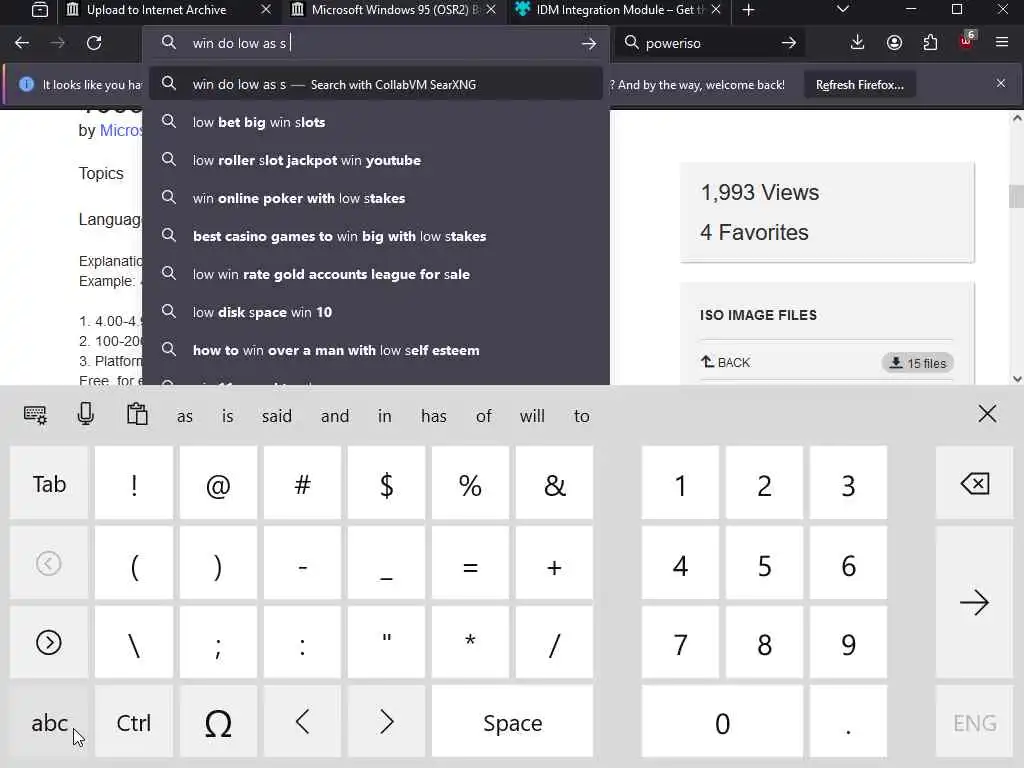
Task: Click the uBlock extension icon
Action: tap(967, 43)
